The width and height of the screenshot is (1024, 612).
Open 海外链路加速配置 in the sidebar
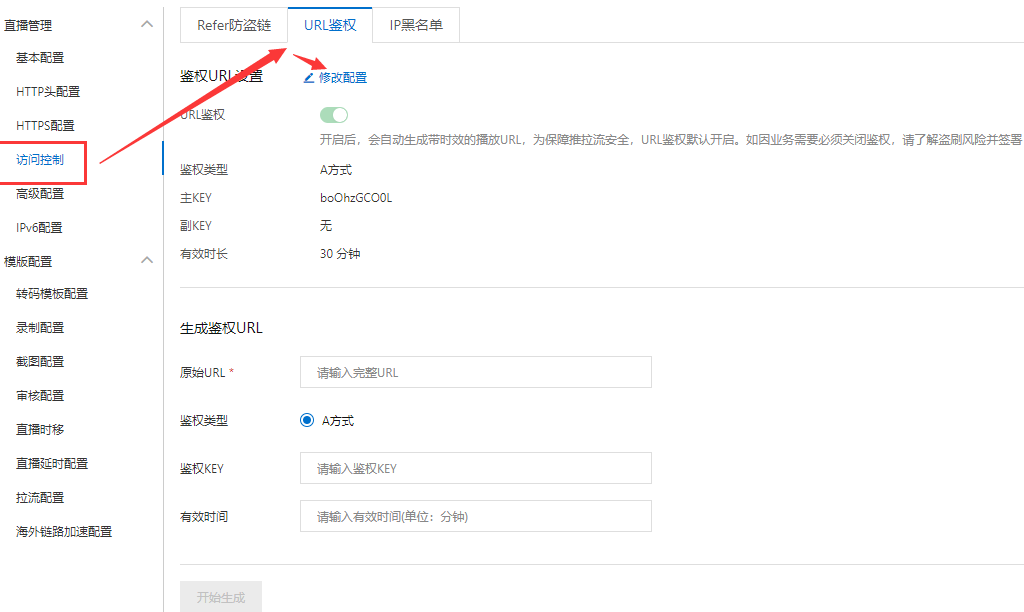click(64, 532)
